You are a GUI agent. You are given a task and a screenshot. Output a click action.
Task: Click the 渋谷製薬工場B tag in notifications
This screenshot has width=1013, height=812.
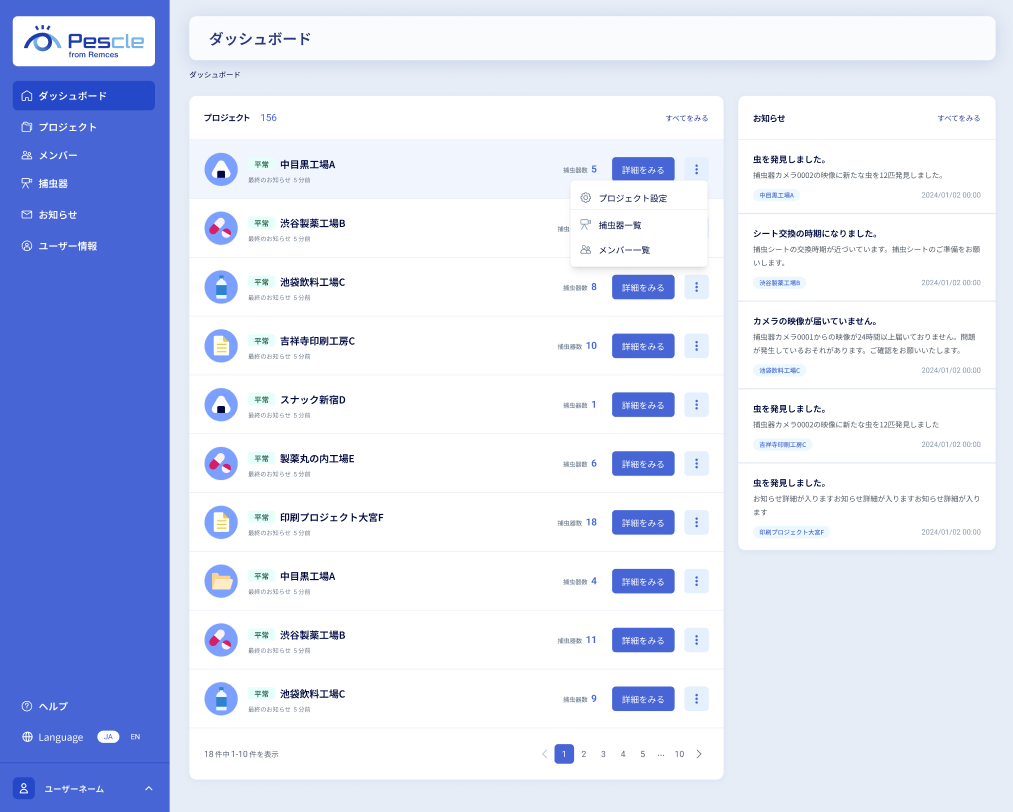click(779, 283)
